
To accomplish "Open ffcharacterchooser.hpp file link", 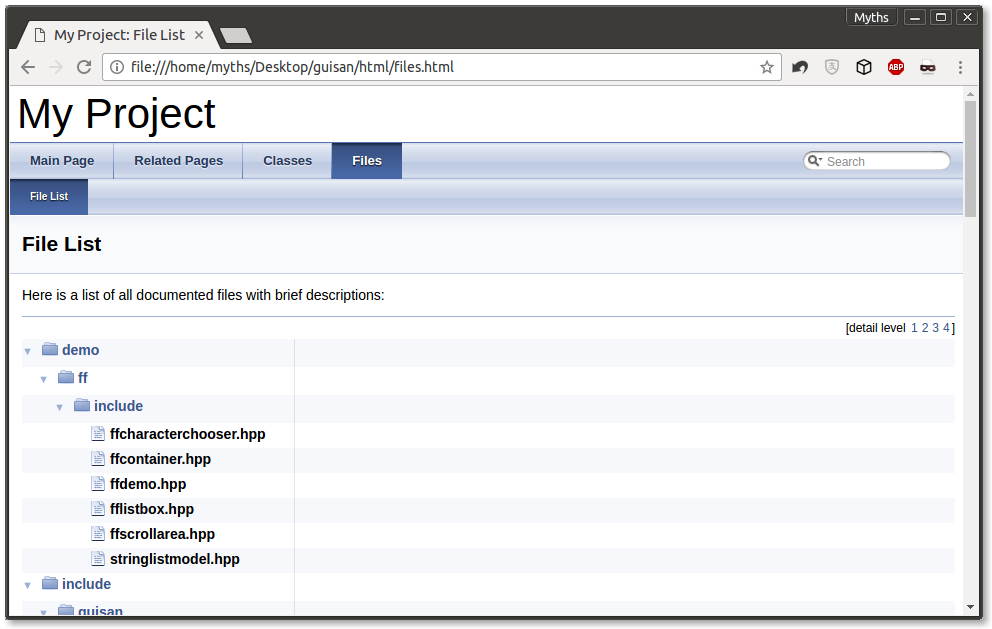I will (187, 434).
